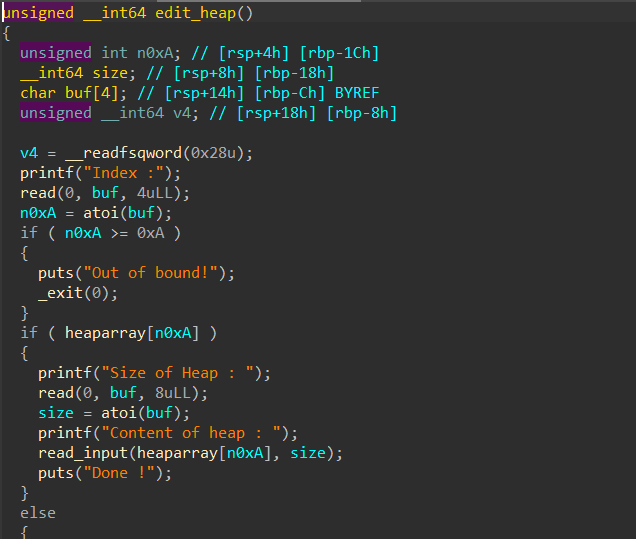Click atoi in the size assignment
The width and height of the screenshot is (636, 539).
point(119,413)
